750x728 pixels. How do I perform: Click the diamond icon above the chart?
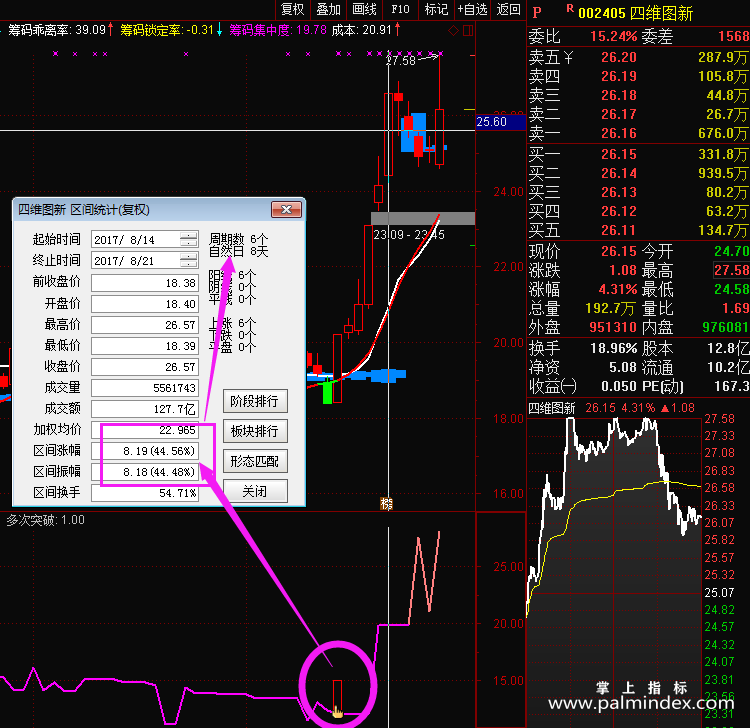(453, 31)
